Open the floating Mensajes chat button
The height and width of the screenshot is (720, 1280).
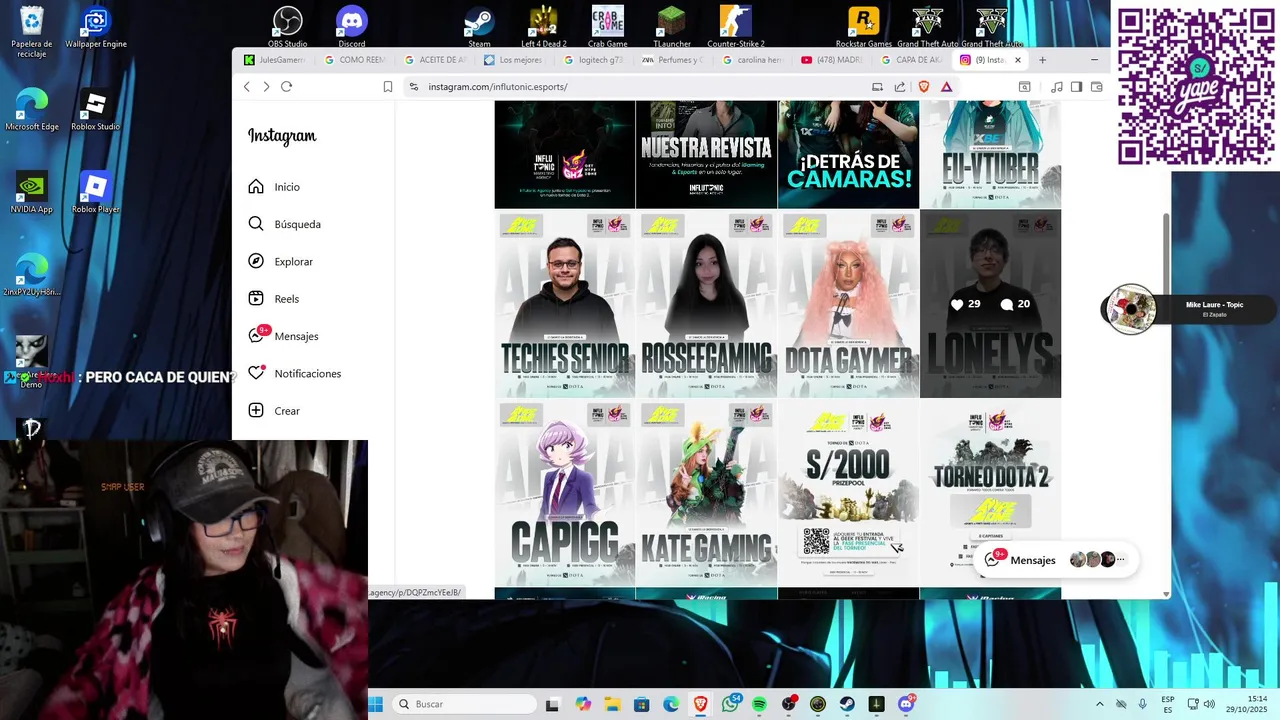pyautogui.click(x=1056, y=560)
